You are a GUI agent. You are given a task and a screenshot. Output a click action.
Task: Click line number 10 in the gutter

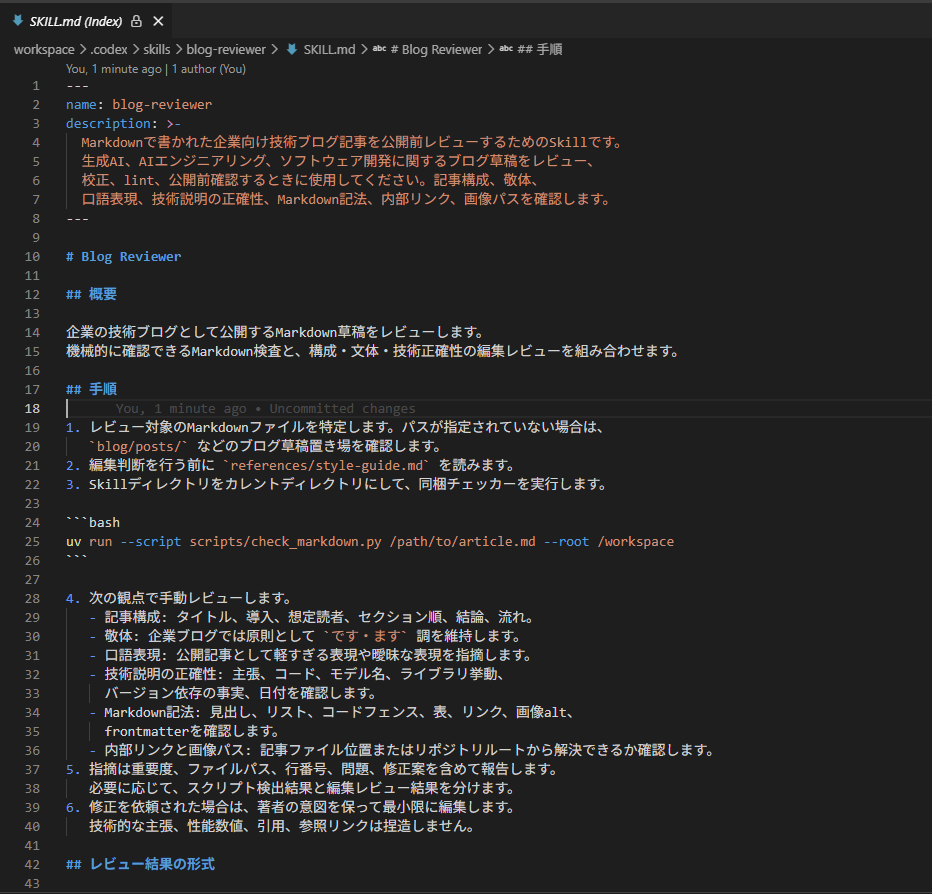(x=32, y=257)
